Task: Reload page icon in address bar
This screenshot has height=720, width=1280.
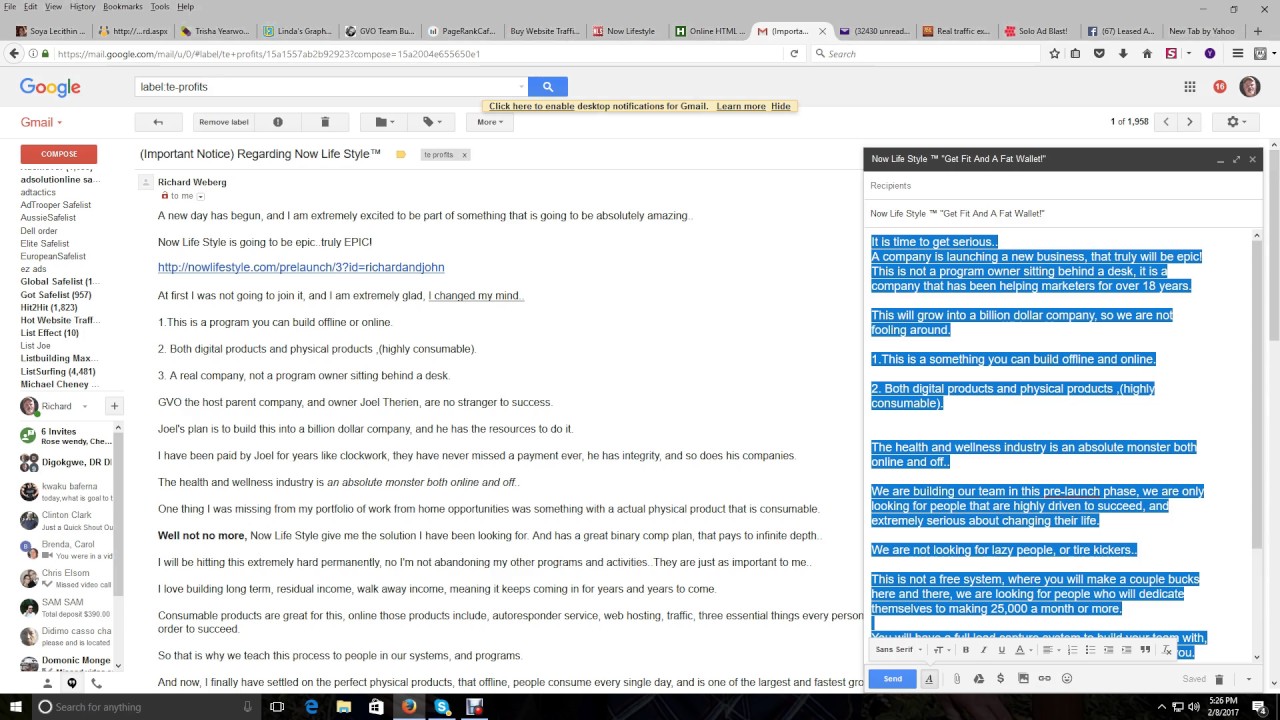Action: pos(794,54)
